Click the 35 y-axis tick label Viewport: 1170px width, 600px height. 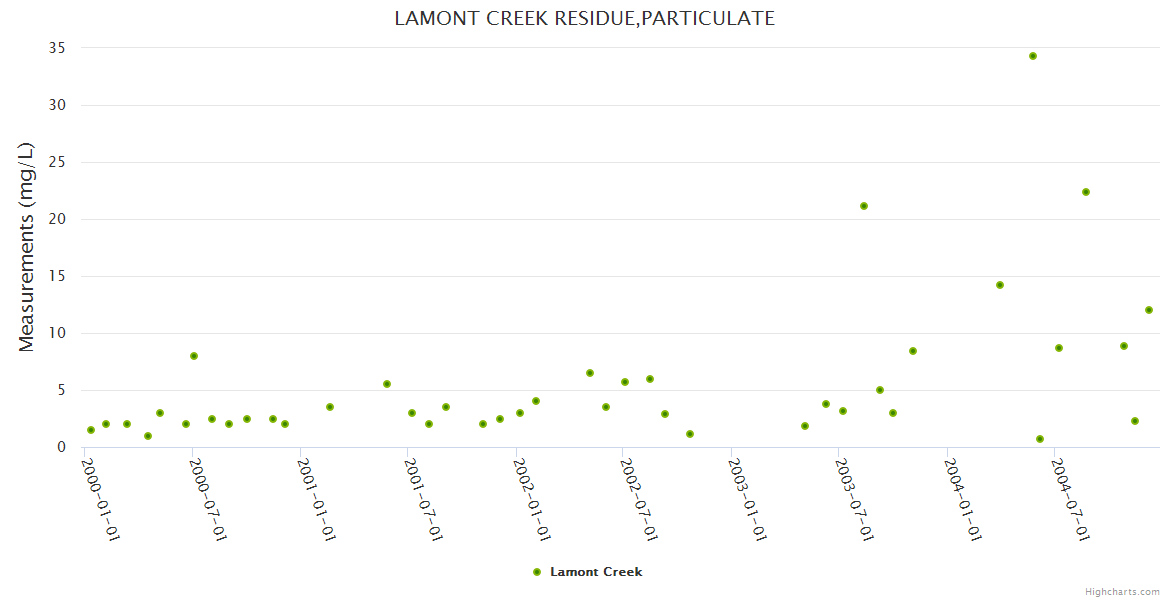tap(56, 48)
